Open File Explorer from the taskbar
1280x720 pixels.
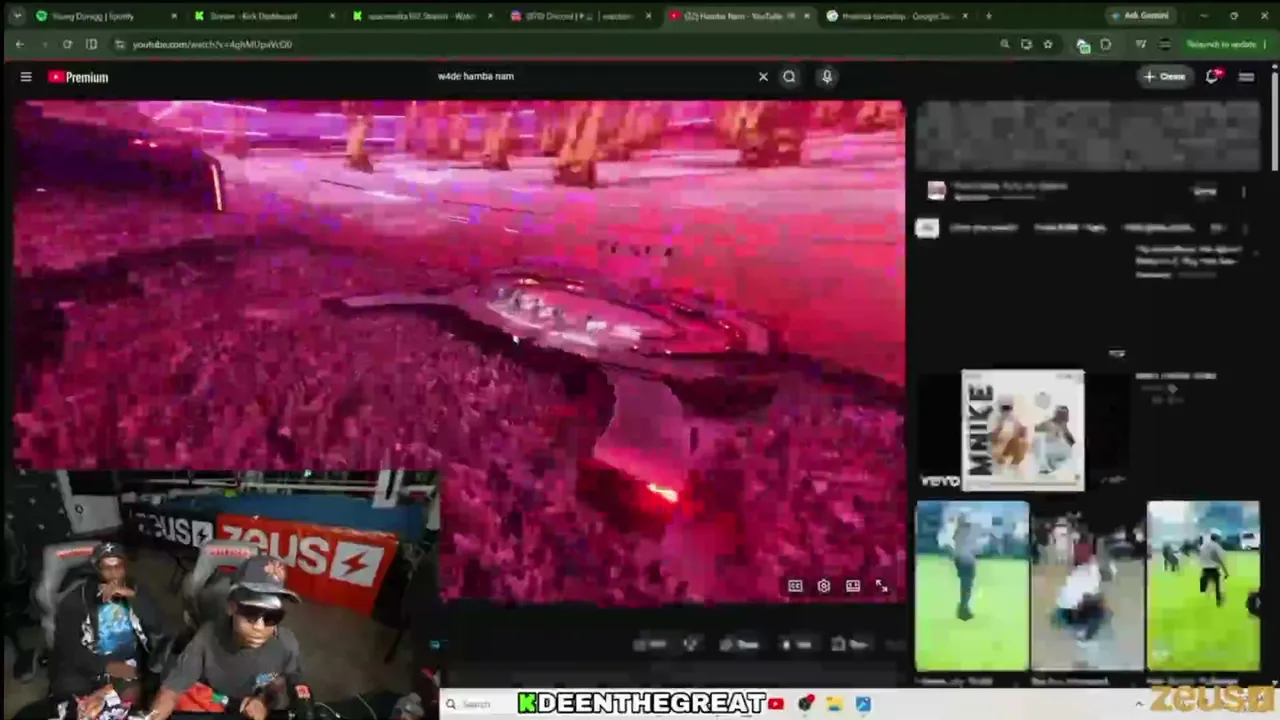(834, 704)
